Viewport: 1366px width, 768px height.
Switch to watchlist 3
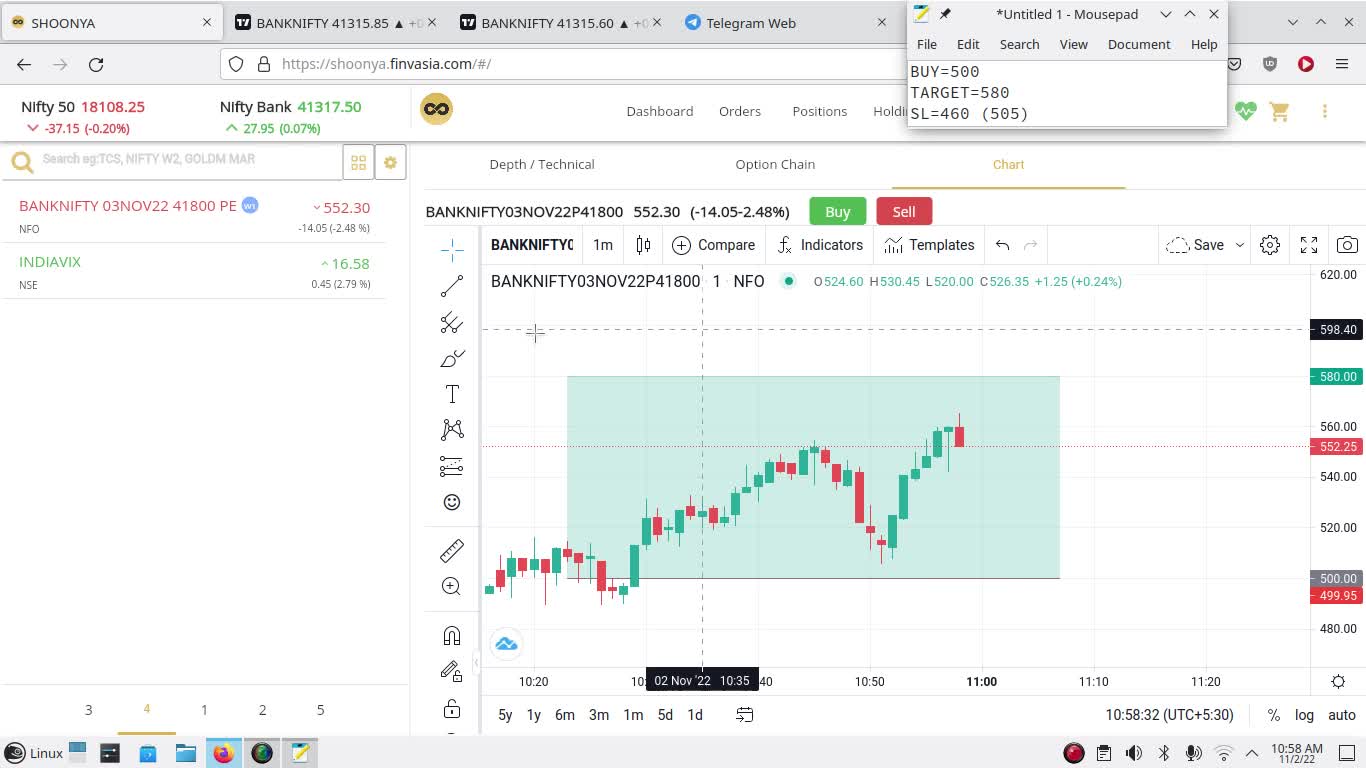pos(88,710)
